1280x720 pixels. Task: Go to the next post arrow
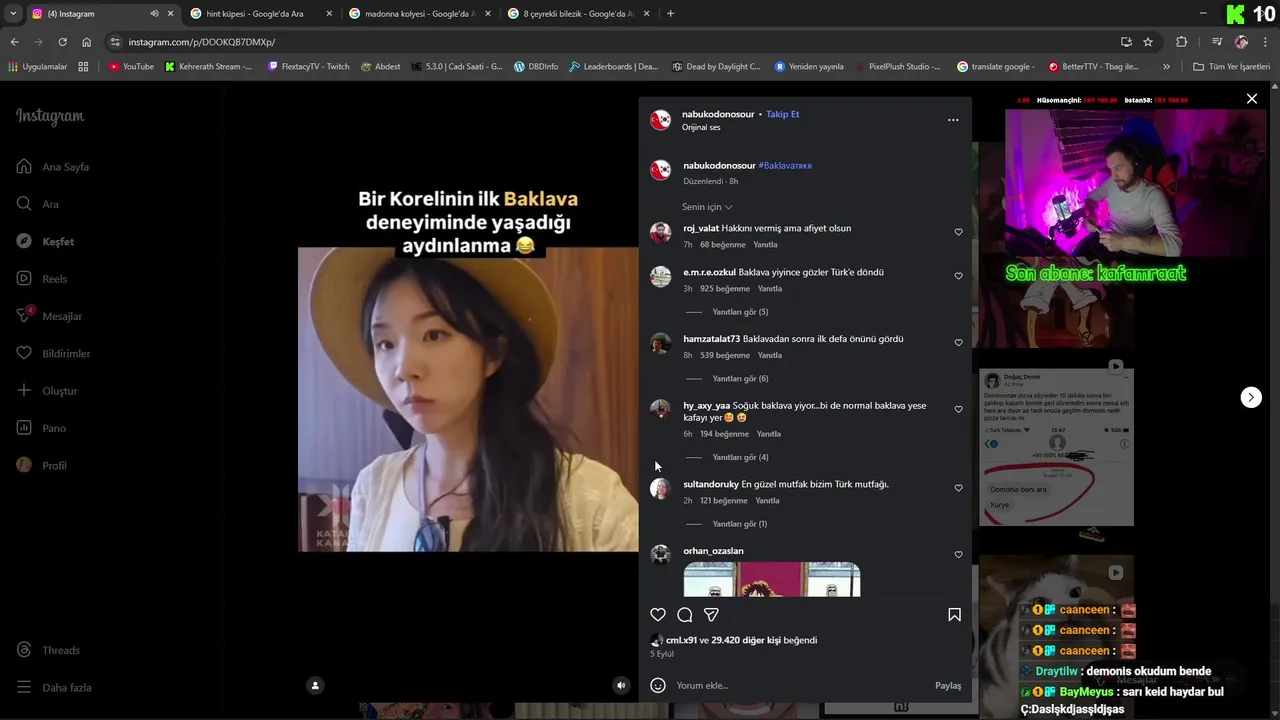tap(1251, 397)
